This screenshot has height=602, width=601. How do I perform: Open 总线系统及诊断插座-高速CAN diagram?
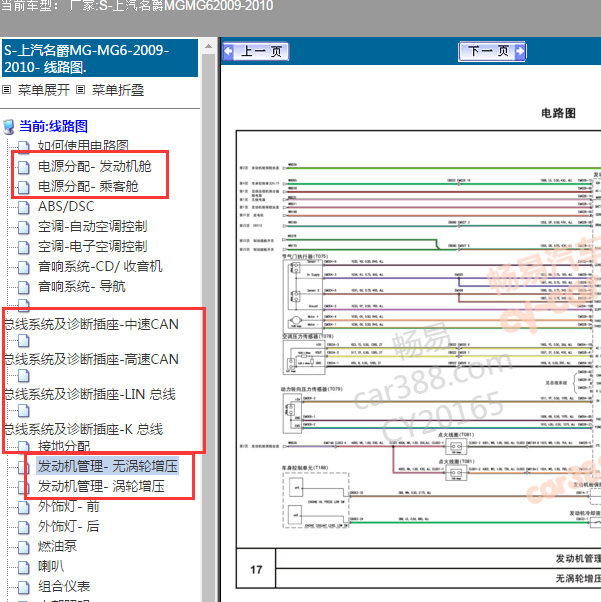pyautogui.click(x=91, y=359)
